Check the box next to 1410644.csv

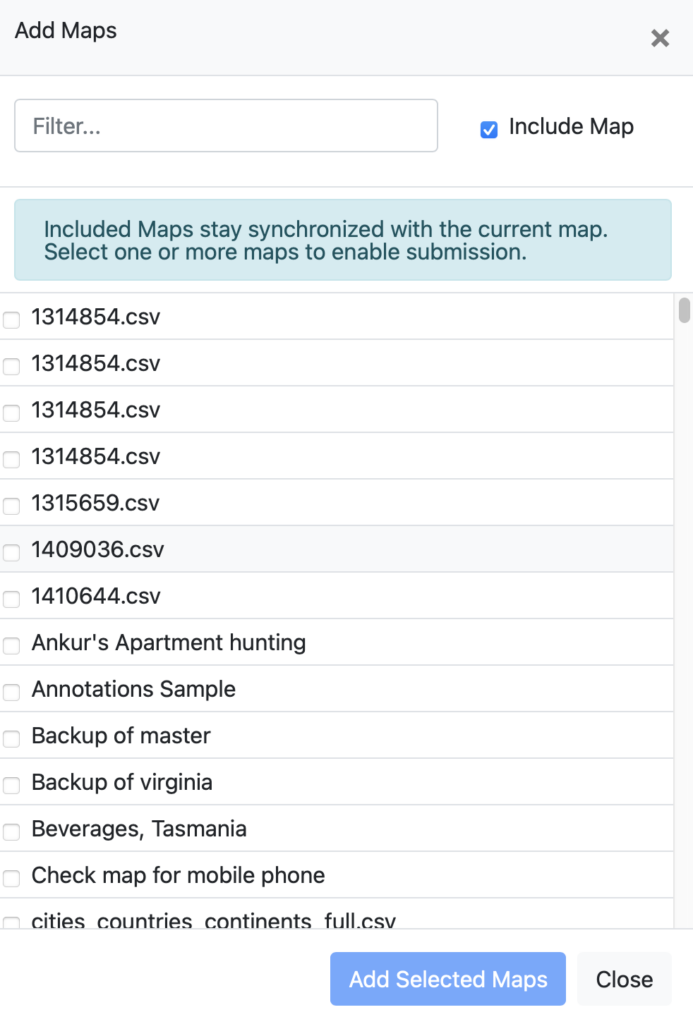point(11,599)
